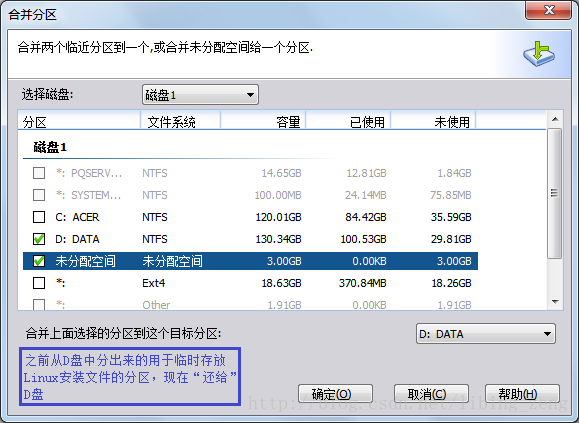Click the 29.81GB unused value
Viewport: 579px width, 423px height.
coord(451,239)
